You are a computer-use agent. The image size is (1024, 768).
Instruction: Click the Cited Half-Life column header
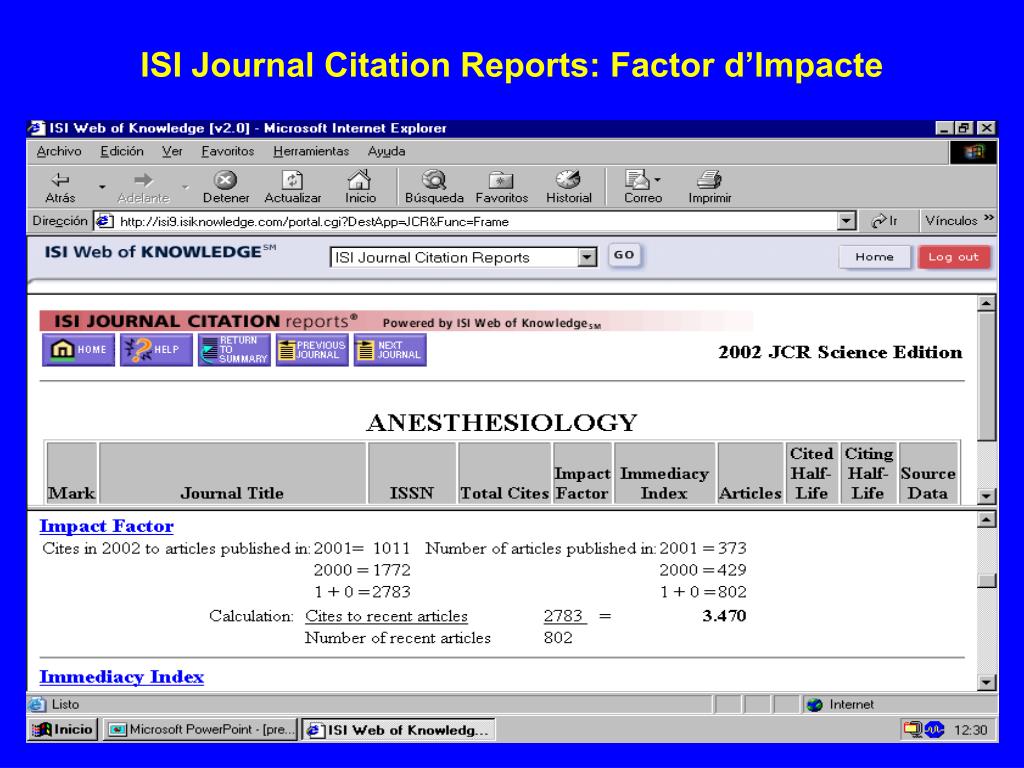point(812,473)
